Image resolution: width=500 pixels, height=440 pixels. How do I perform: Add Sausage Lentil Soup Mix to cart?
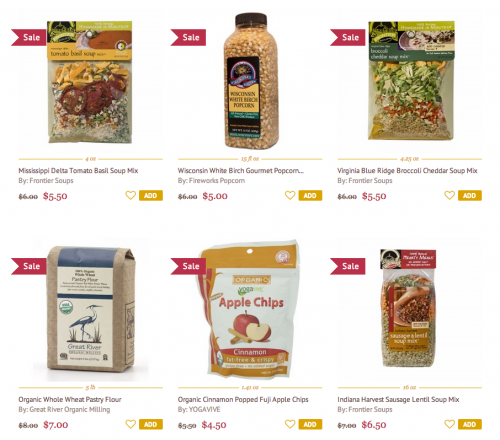(470, 424)
